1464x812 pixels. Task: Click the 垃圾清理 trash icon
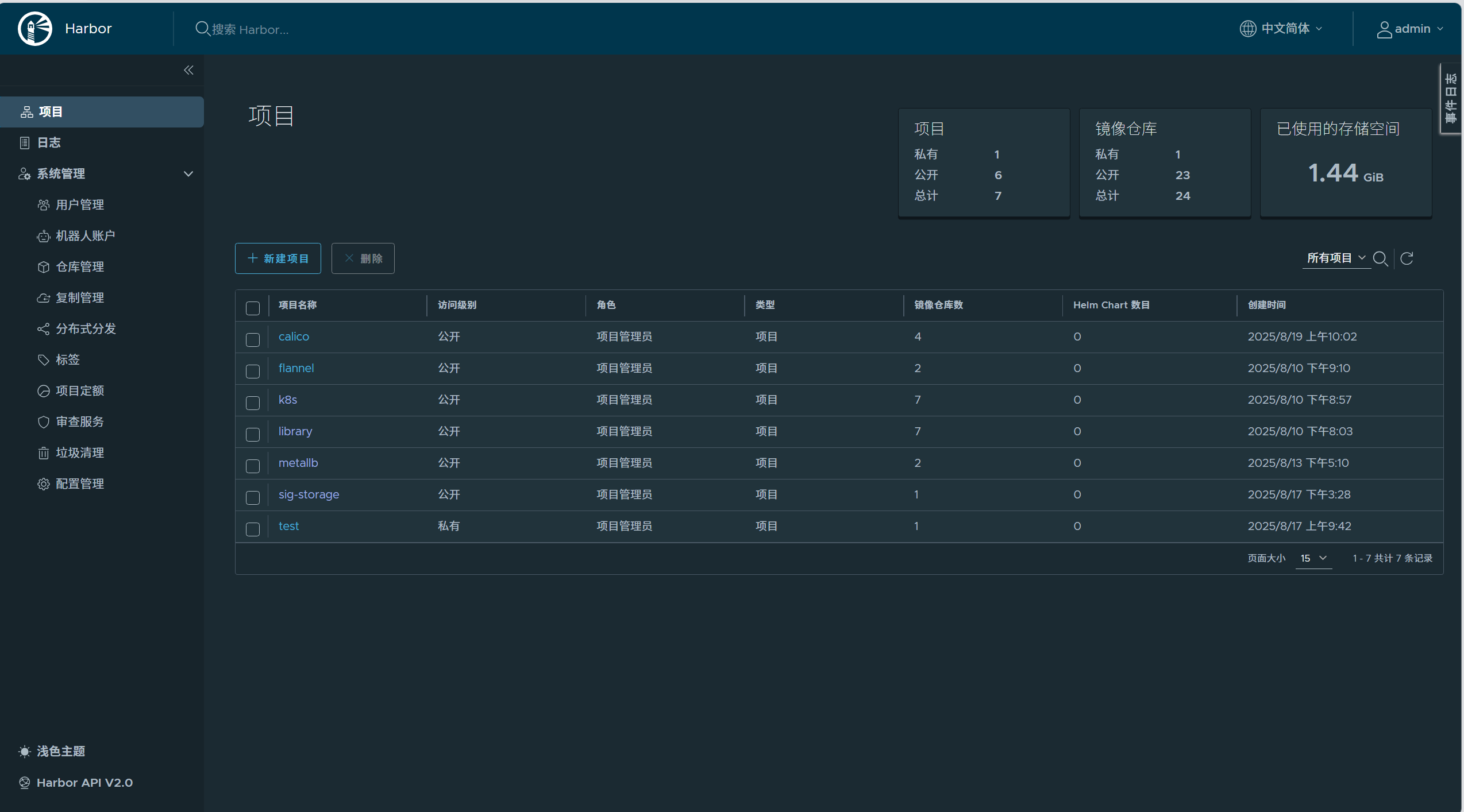[44, 453]
